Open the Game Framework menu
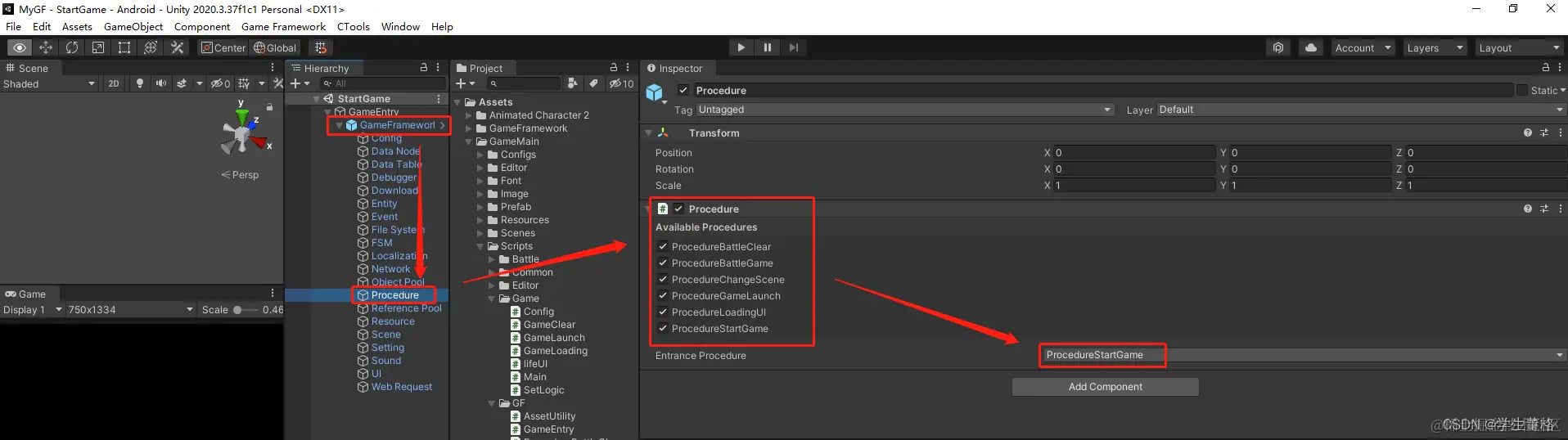This screenshot has width=1568, height=440. tap(283, 26)
